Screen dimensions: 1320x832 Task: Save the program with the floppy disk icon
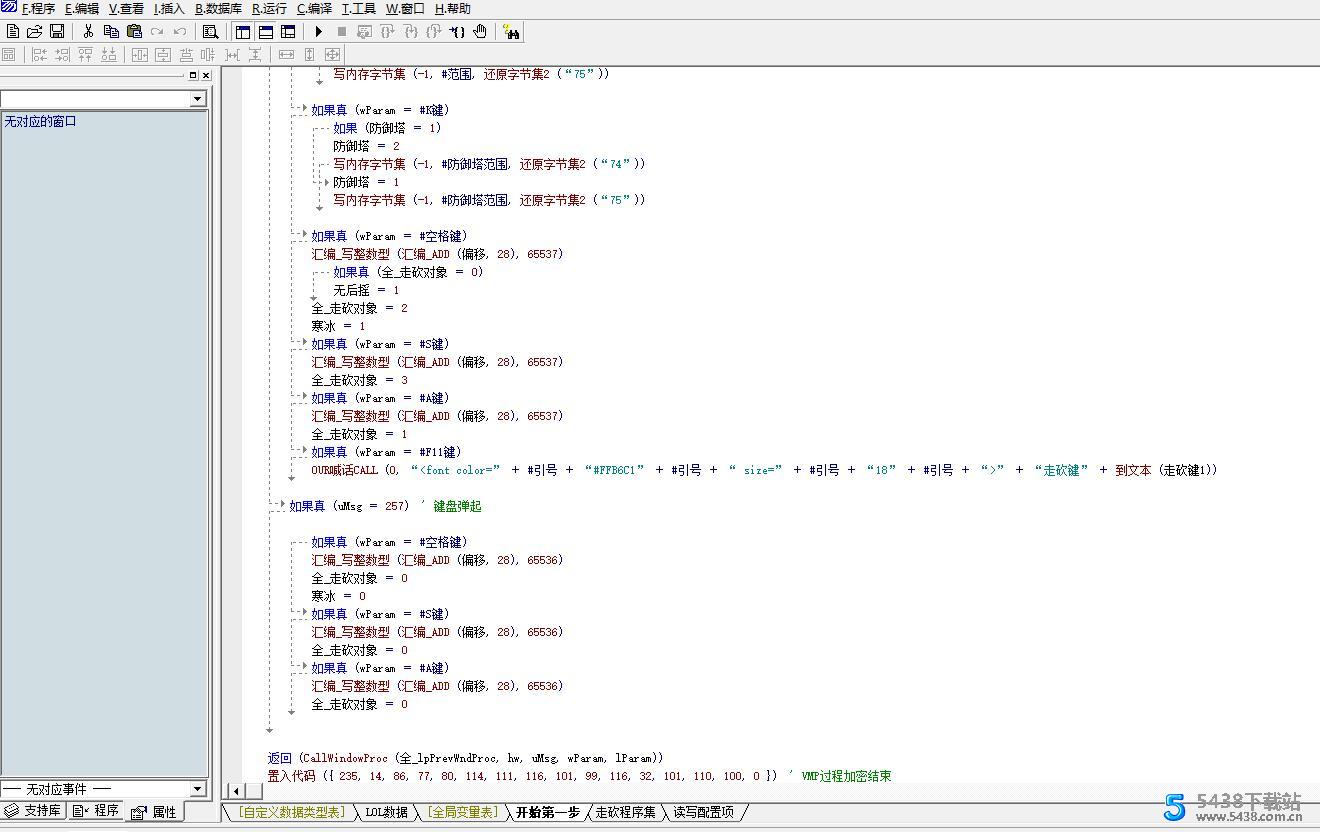57,32
